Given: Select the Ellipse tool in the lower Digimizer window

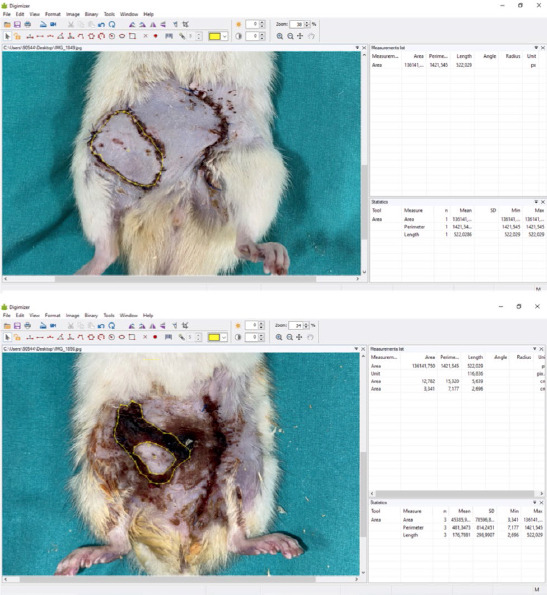Looking at the screenshot, I should click(x=121, y=337).
